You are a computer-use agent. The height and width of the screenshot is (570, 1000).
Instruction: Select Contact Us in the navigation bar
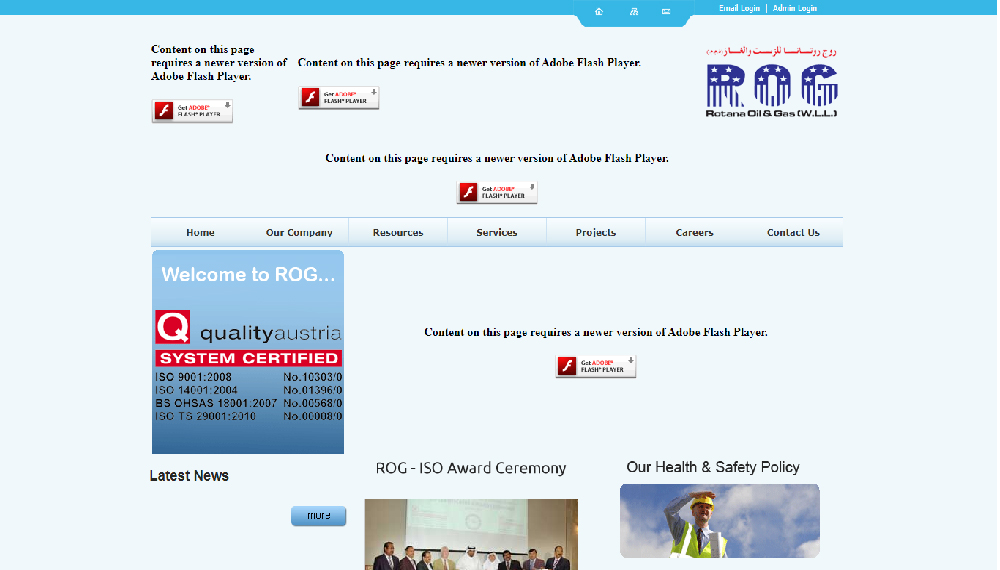[x=793, y=233]
